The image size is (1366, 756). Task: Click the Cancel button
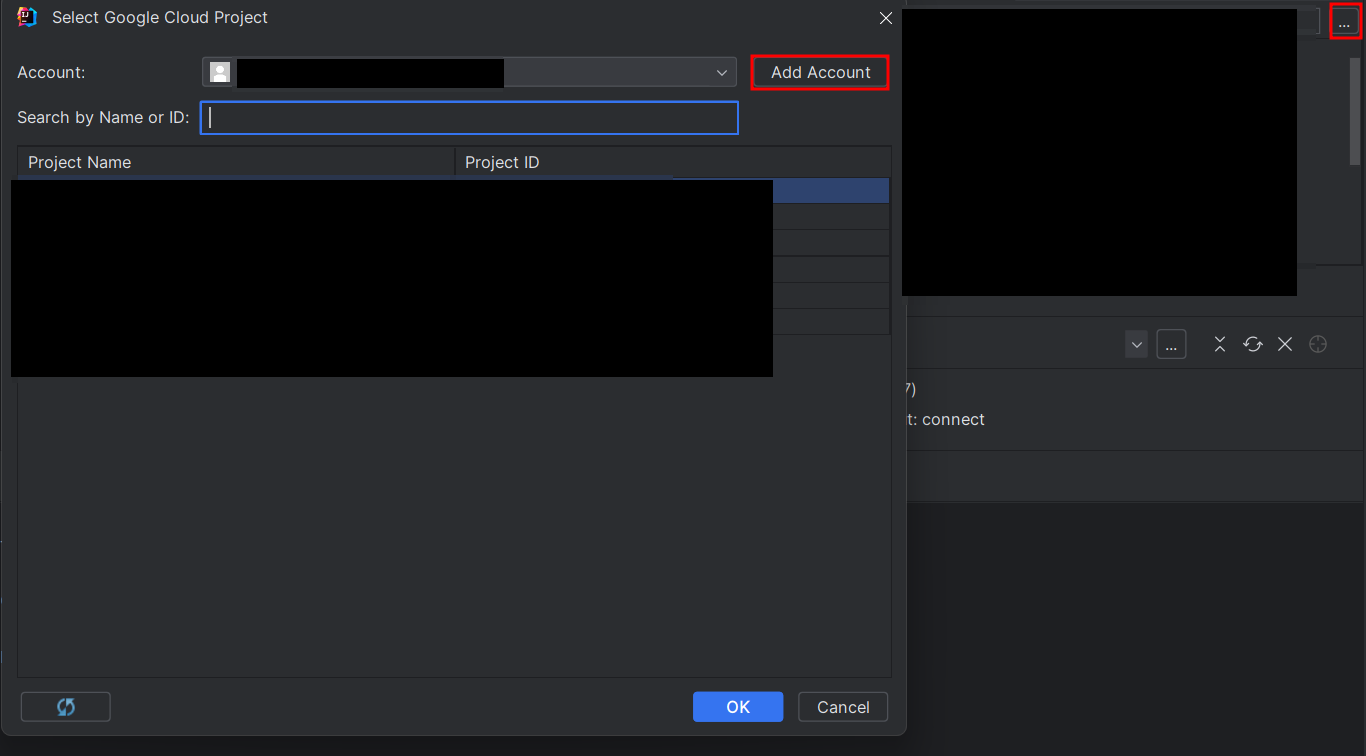coord(843,707)
